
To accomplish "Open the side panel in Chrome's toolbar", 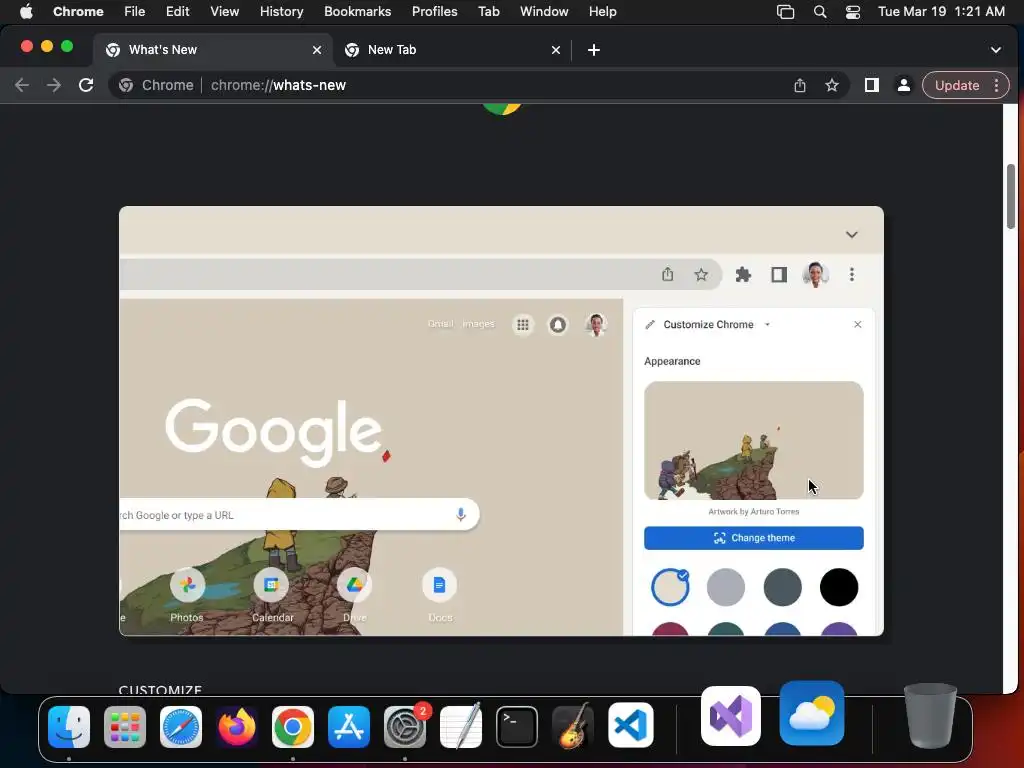I will point(871,86).
